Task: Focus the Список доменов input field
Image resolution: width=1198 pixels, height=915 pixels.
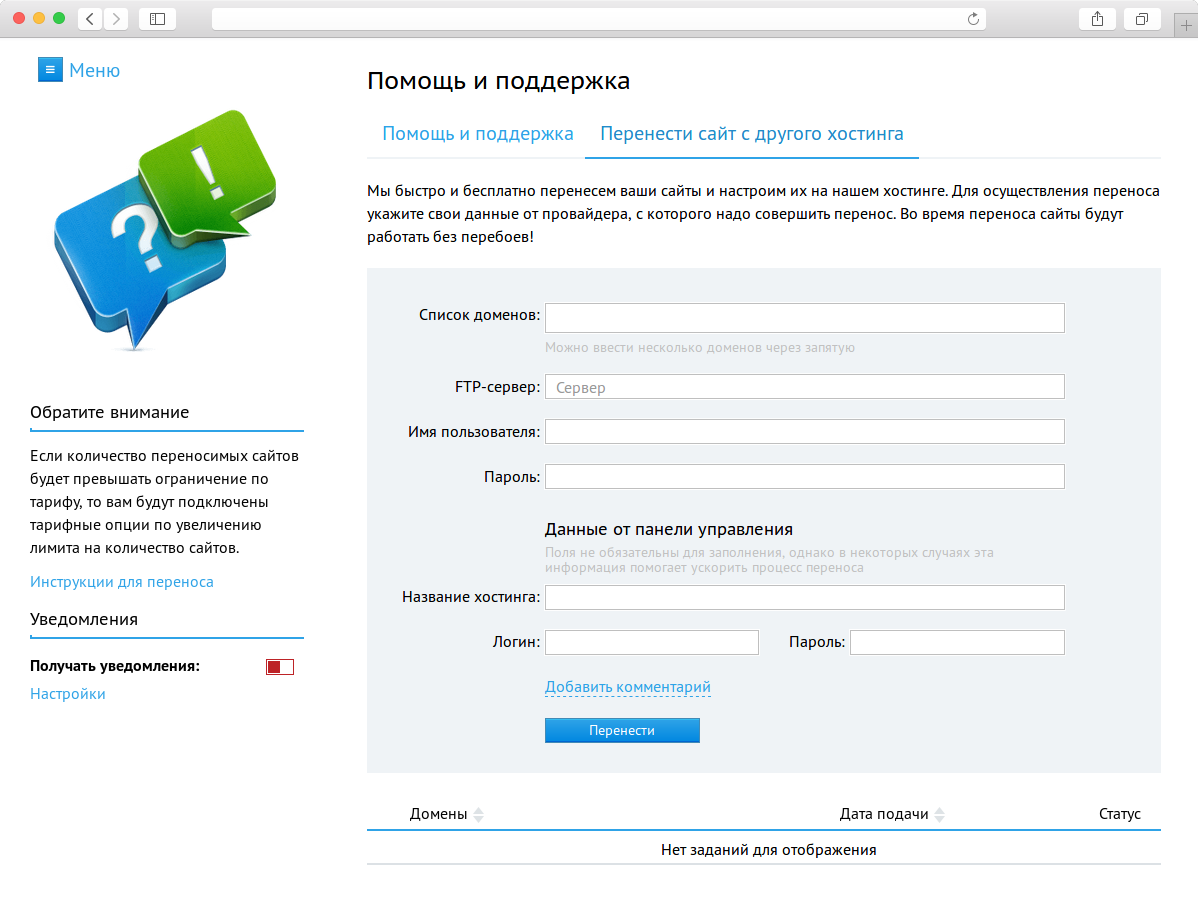Action: 805,318
